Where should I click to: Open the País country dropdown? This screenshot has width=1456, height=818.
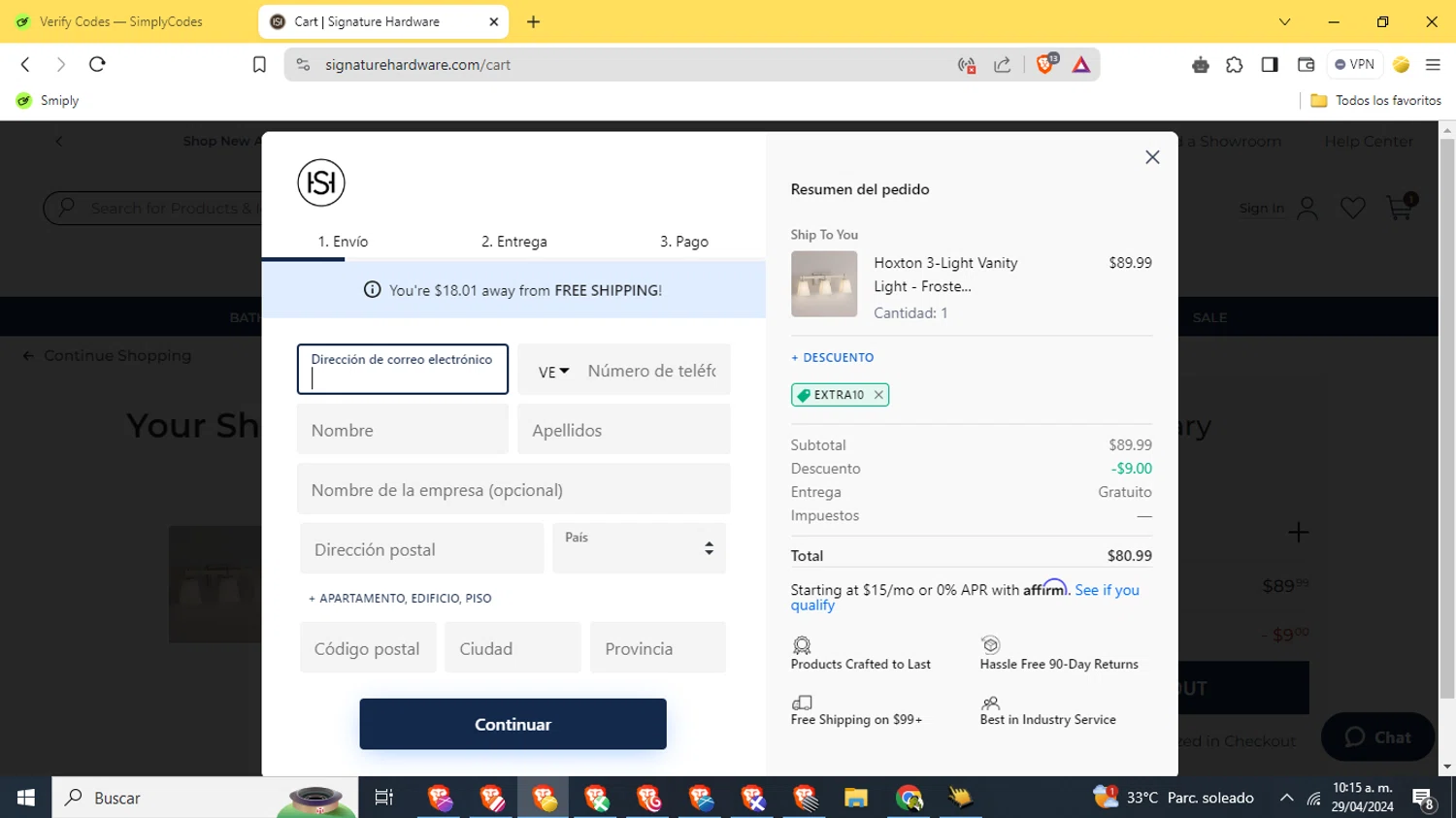tap(639, 548)
